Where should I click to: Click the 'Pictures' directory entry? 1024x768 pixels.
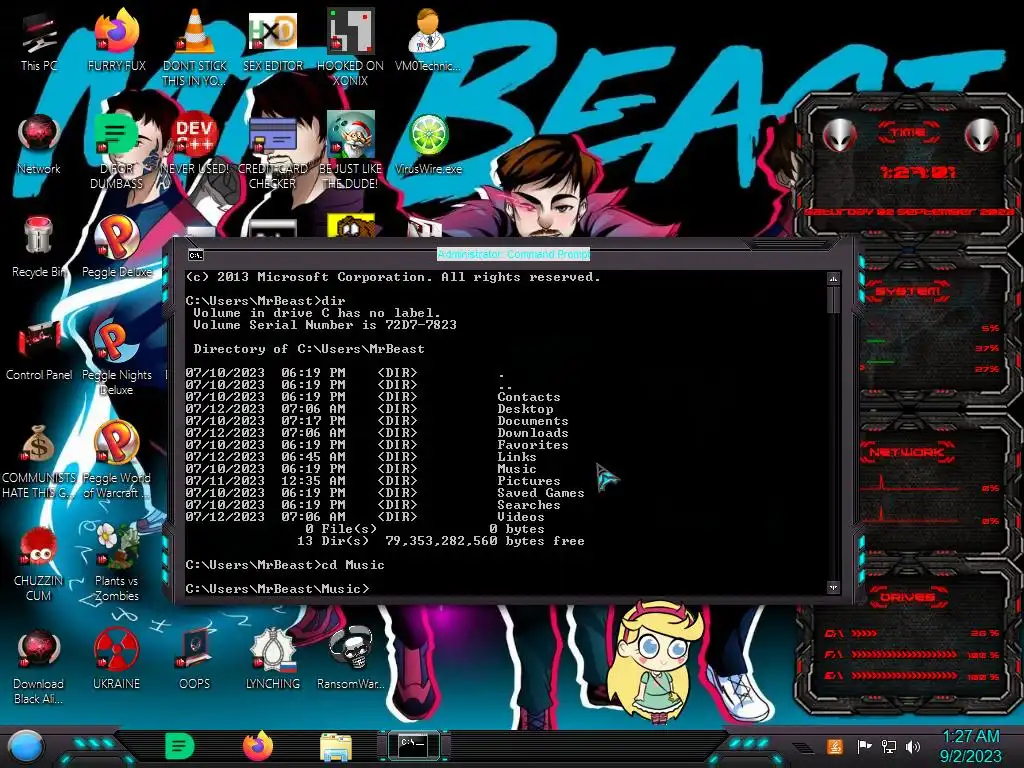coord(529,481)
